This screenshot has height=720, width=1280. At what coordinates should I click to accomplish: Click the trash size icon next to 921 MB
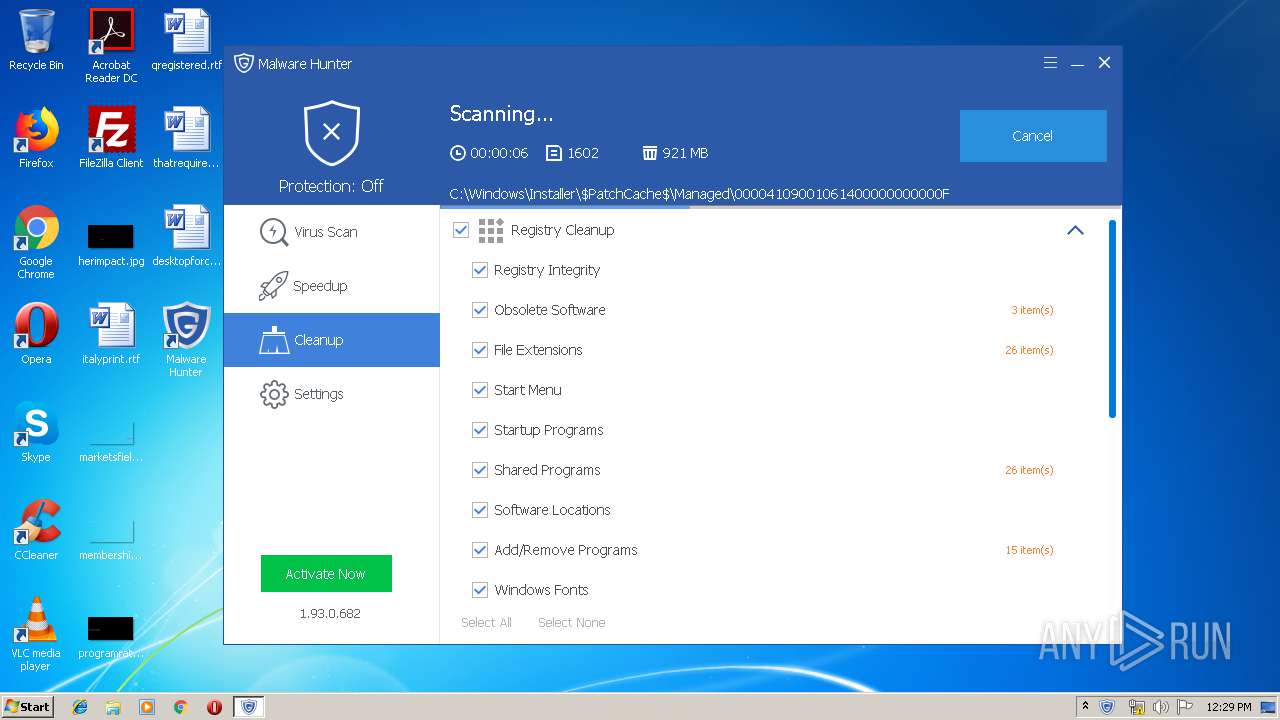click(x=650, y=153)
